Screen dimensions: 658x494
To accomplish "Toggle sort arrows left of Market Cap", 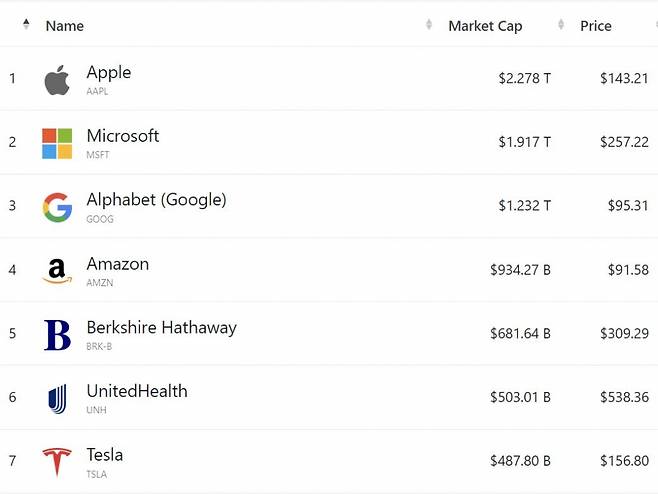I will 429,24.
